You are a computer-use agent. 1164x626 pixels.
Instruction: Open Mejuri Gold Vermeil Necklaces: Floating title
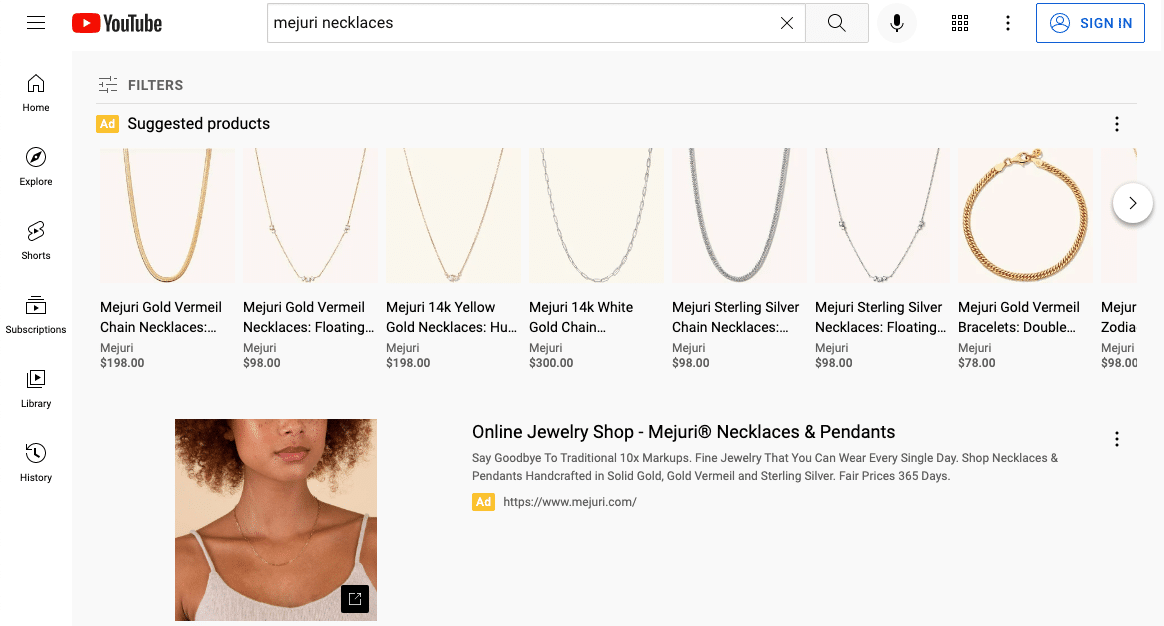[x=309, y=317]
